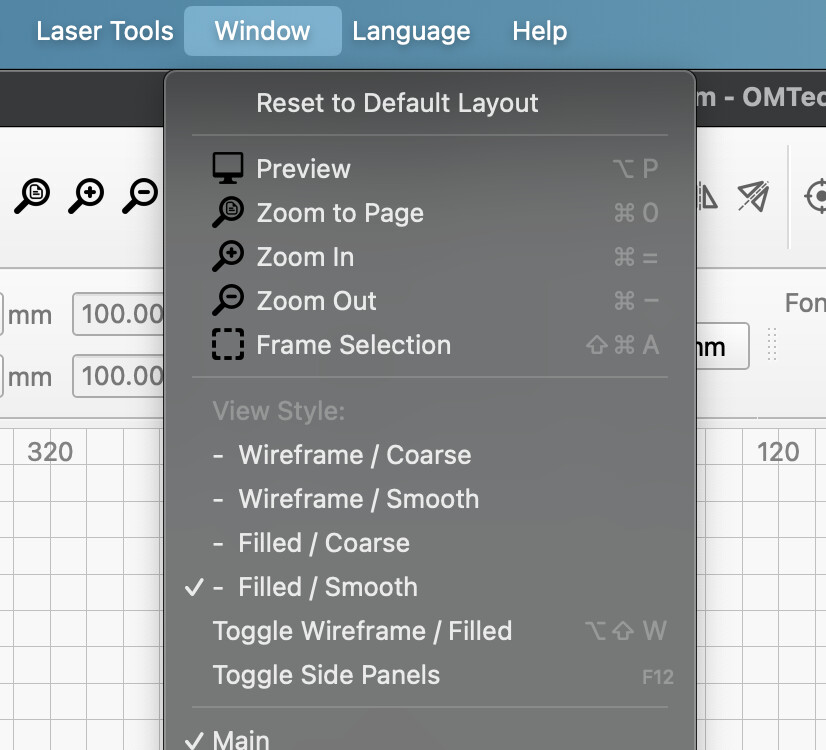Click the upper 100.00 numeric field
Image resolution: width=826 pixels, height=750 pixels.
click(x=120, y=315)
